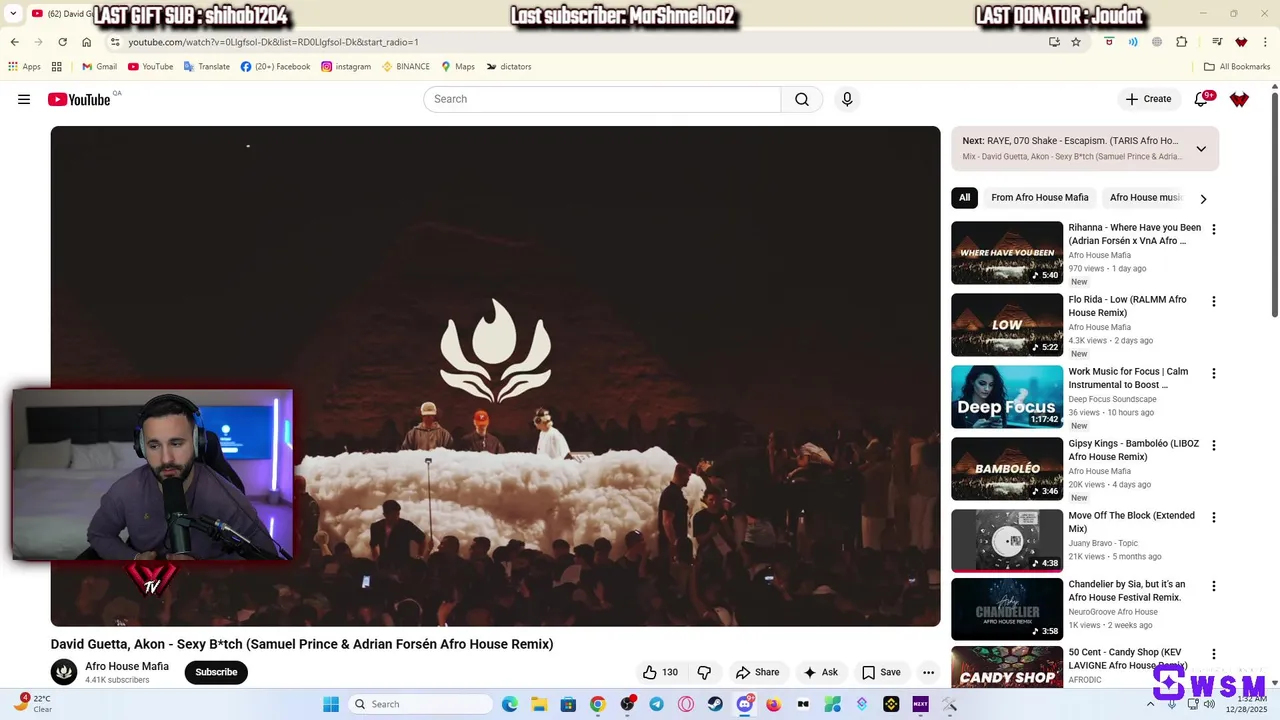
Task: Play the Flo Rida LOW thumbnail
Action: (1007, 324)
